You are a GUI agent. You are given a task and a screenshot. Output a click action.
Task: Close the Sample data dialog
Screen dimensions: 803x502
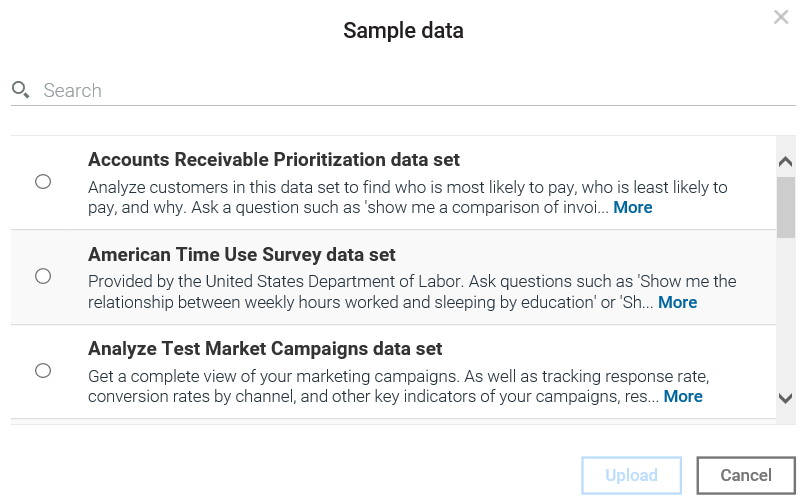[x=781, y=17]
